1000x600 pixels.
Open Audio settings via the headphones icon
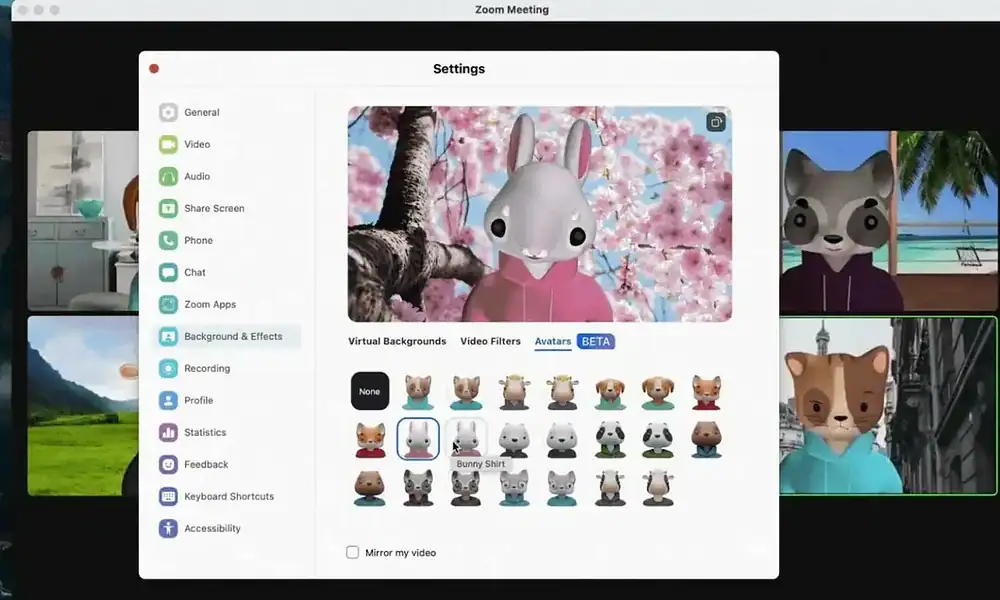(x=168, y=176)
